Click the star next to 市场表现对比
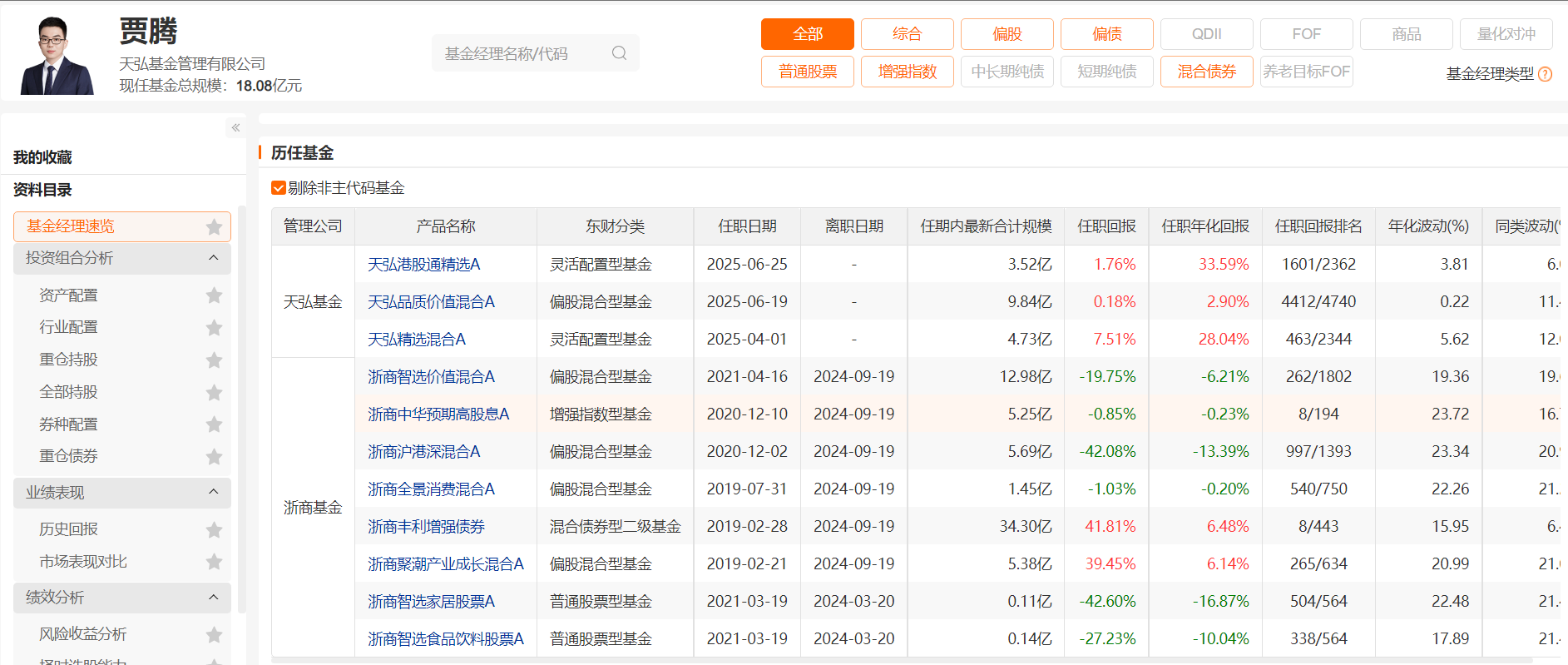 pyautogui.click(x=214, y=562)
